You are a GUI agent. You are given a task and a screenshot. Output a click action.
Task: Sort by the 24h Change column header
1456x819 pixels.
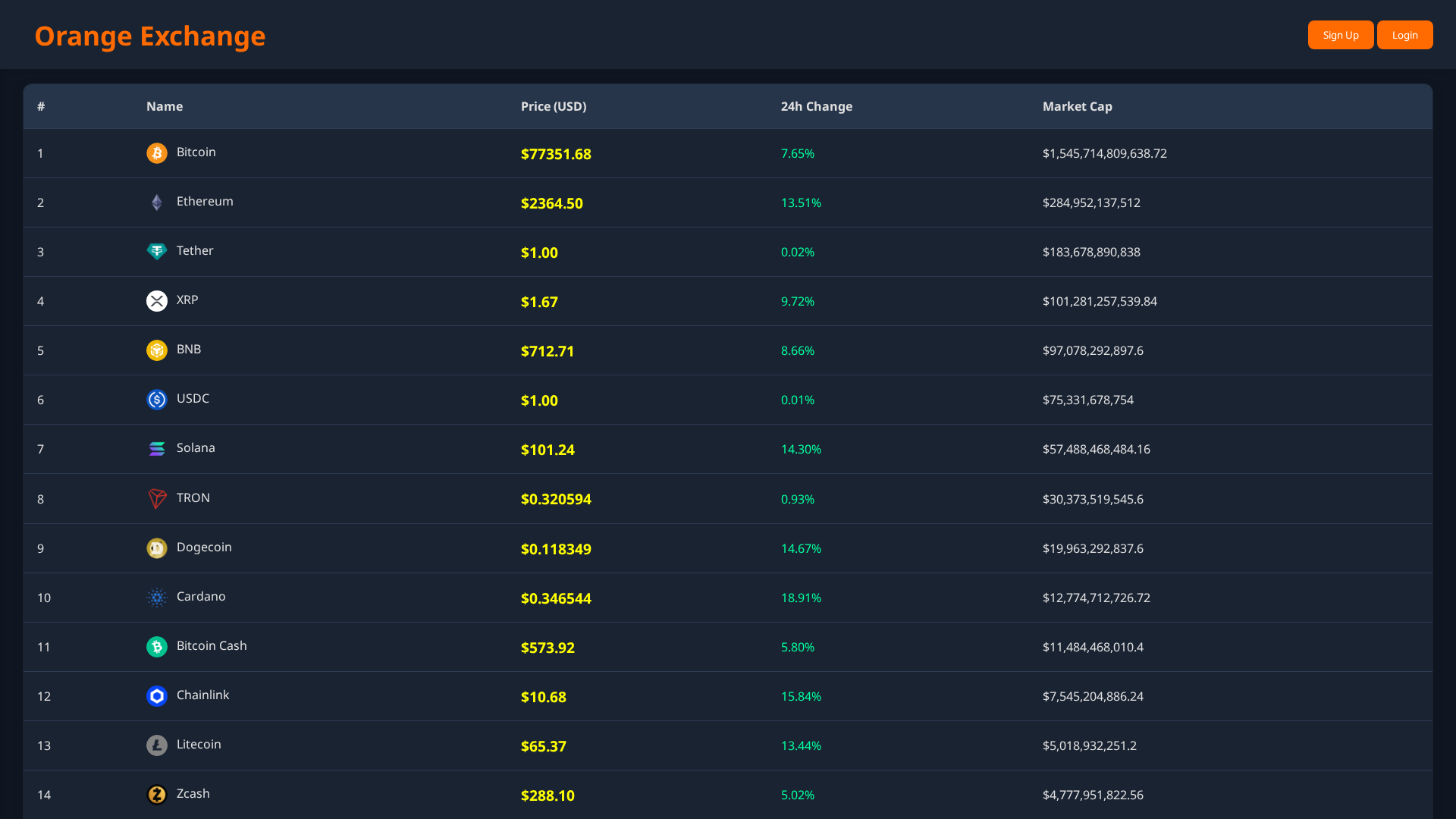tap(816, 106)
